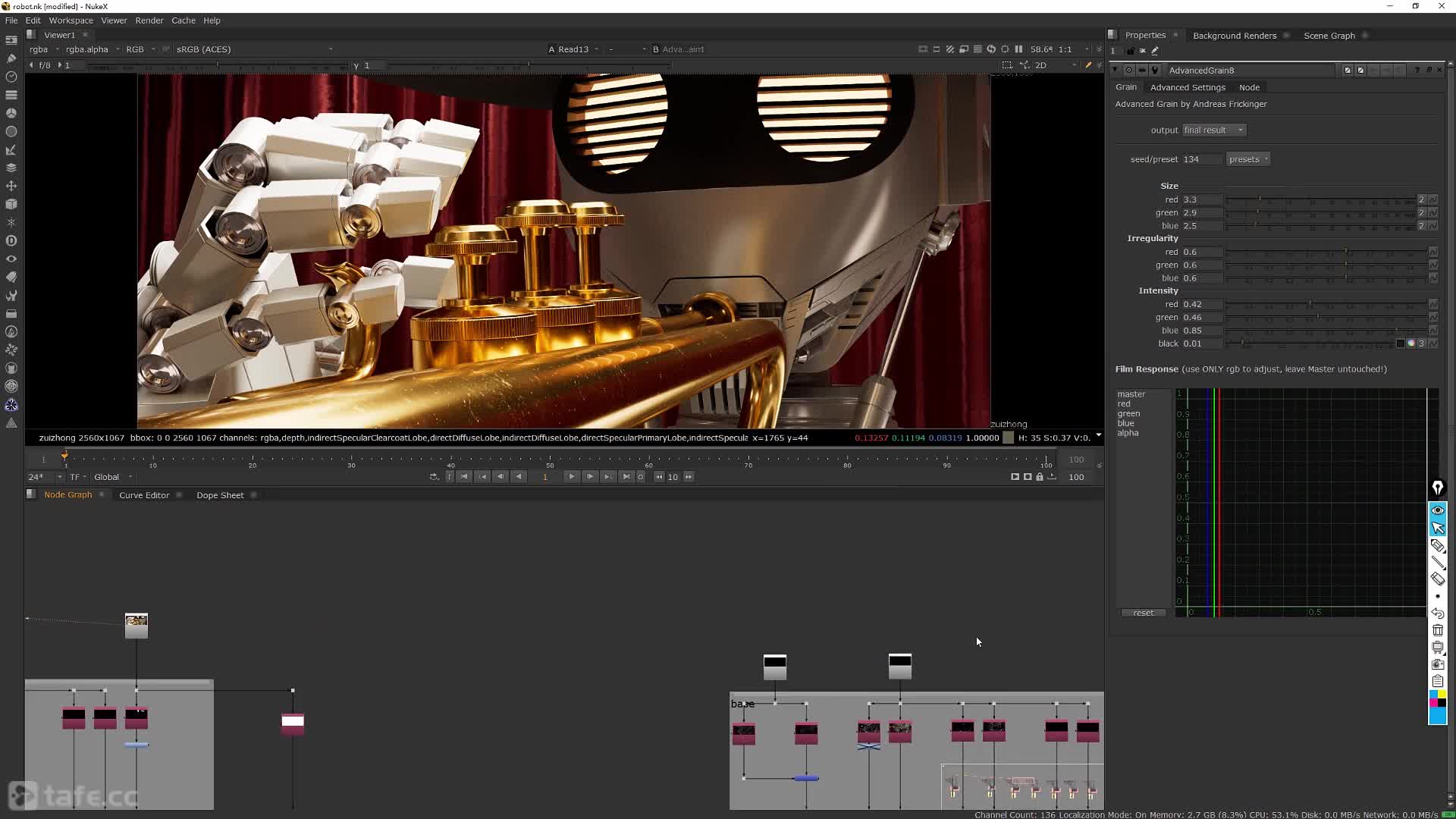Click the seed/preset value field
1456x819 pixels.
click(1202, 159)
